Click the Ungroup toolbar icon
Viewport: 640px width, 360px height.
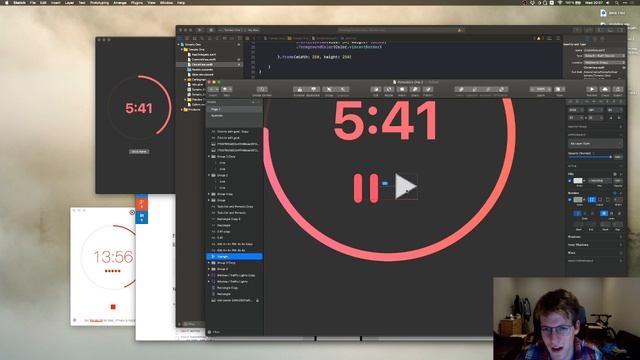coord(343,89)
